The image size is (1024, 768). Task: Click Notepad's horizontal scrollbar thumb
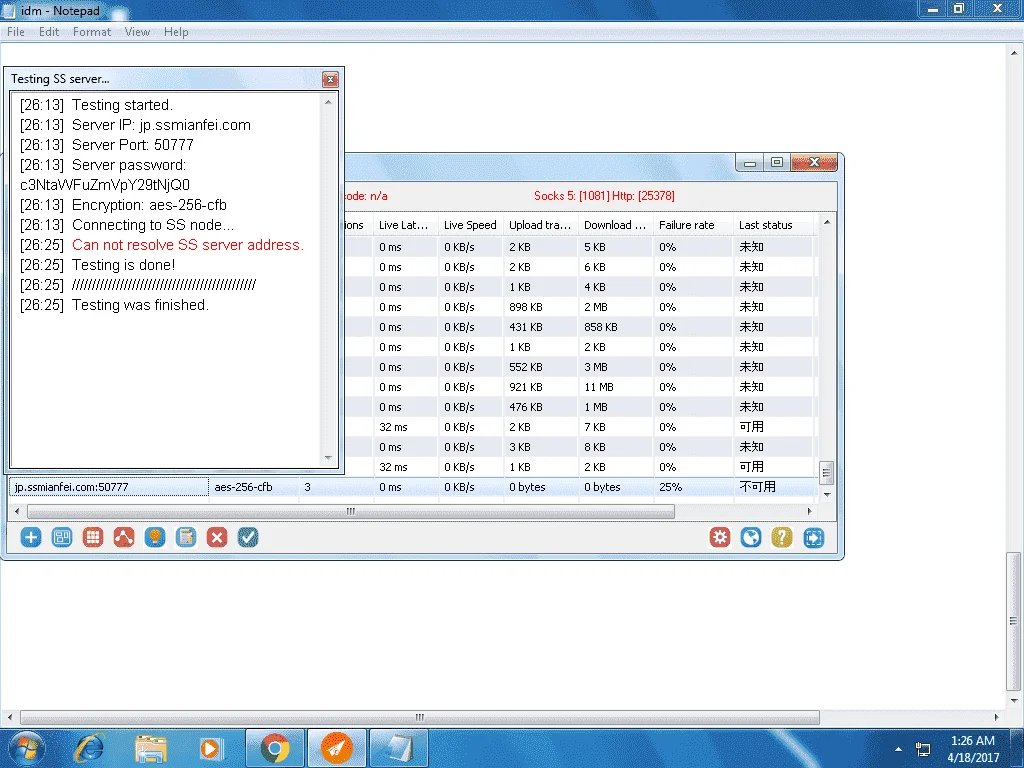pyautogui.click(x=419, y=717)
